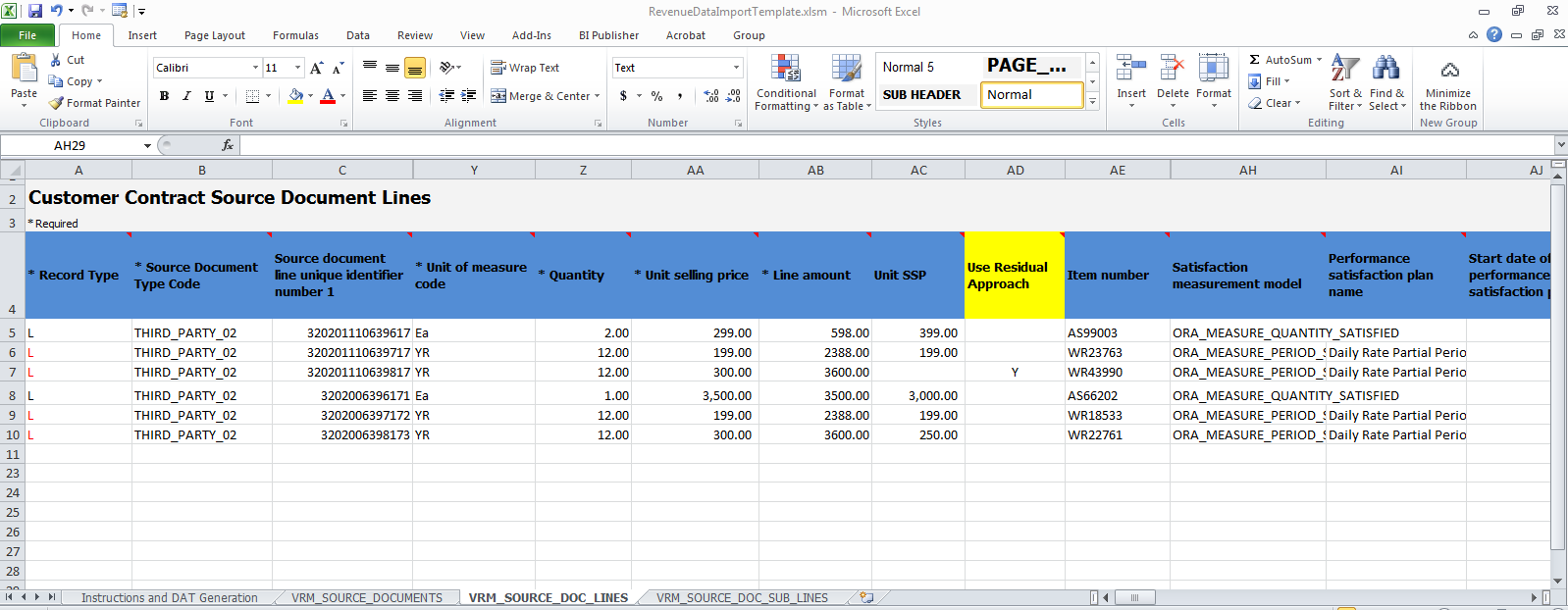This screenshot has height=610, width=1568.
Task: Click the Paste clipboard icon
Action: coord(24,70)
